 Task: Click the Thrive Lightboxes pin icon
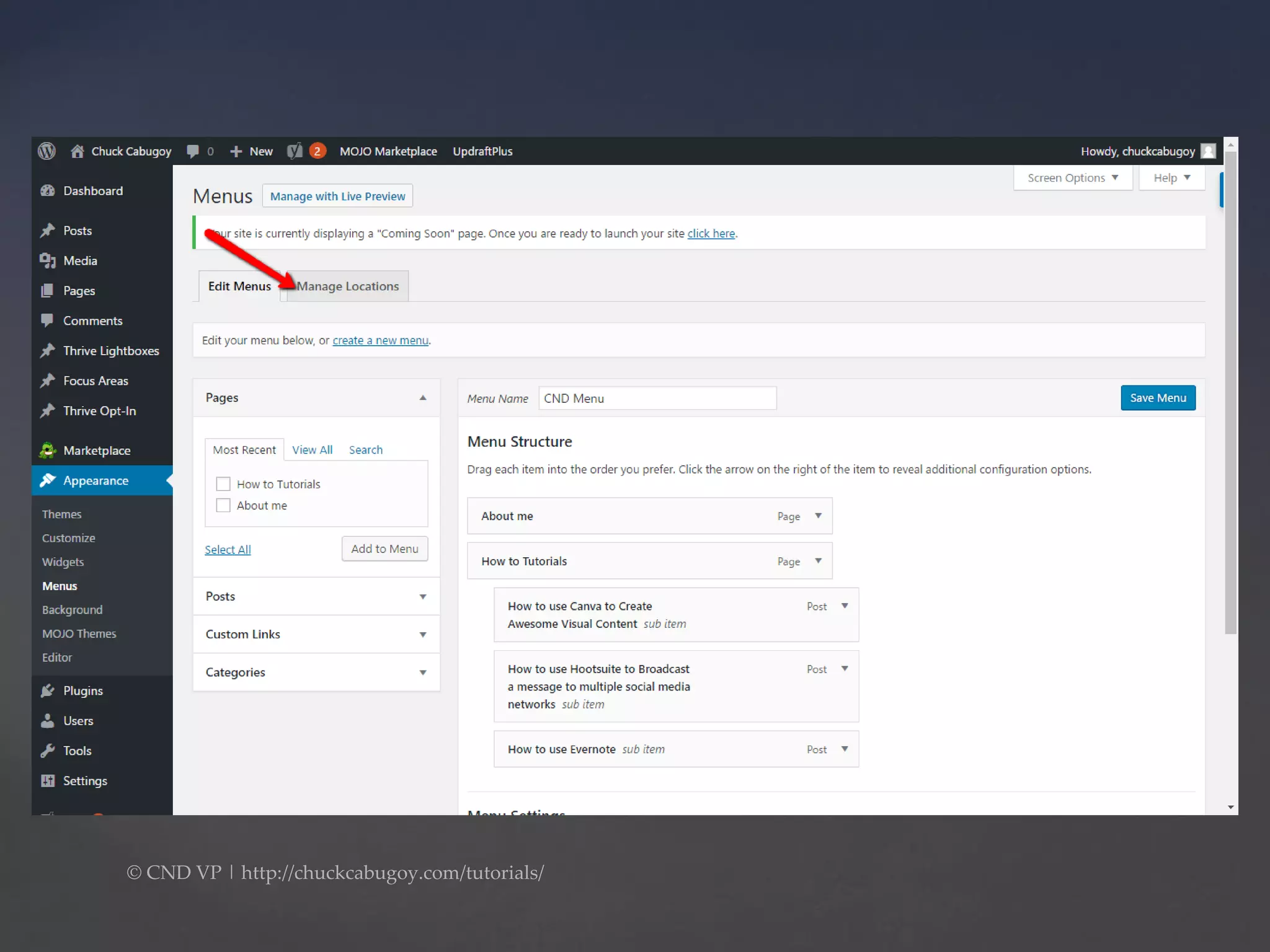pos(48,351)
